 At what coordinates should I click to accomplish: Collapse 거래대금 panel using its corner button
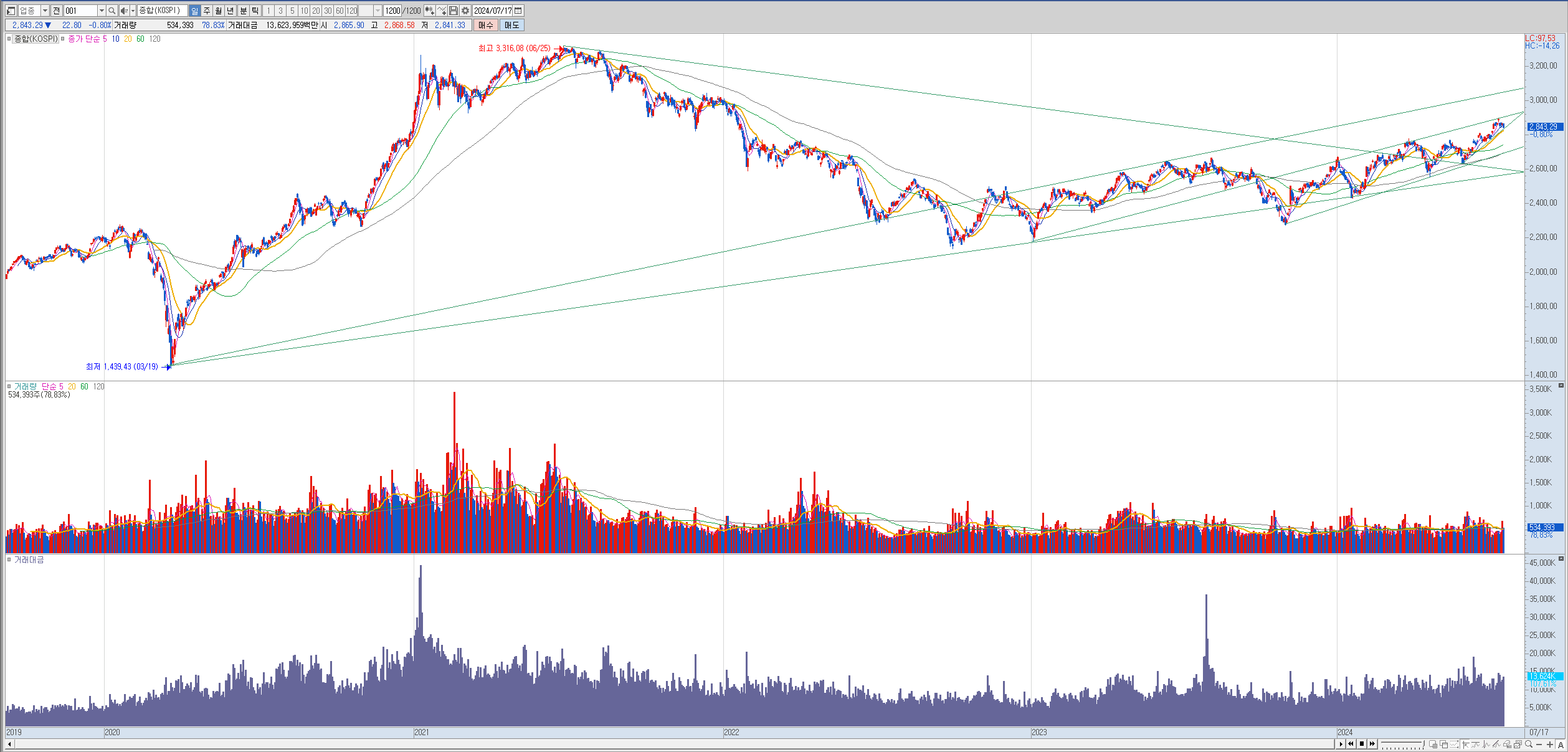(1561, 559)
